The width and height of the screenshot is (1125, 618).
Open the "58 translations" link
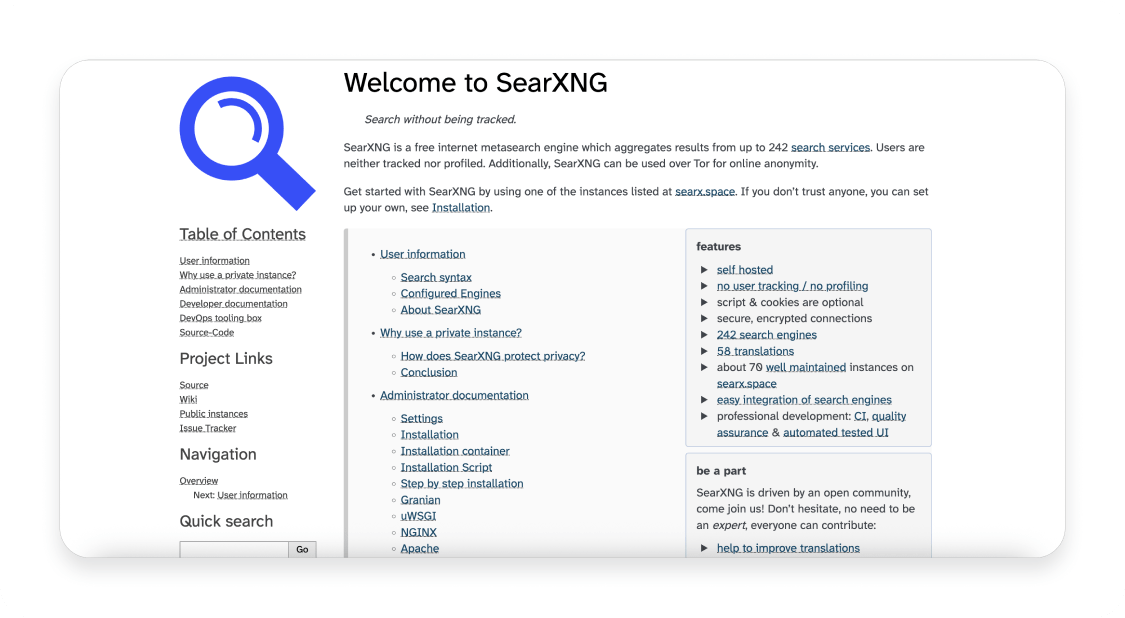756,351
